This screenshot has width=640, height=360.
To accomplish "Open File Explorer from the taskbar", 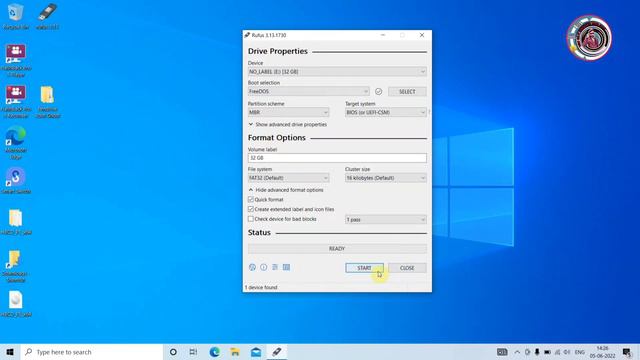I will [235, 352].
